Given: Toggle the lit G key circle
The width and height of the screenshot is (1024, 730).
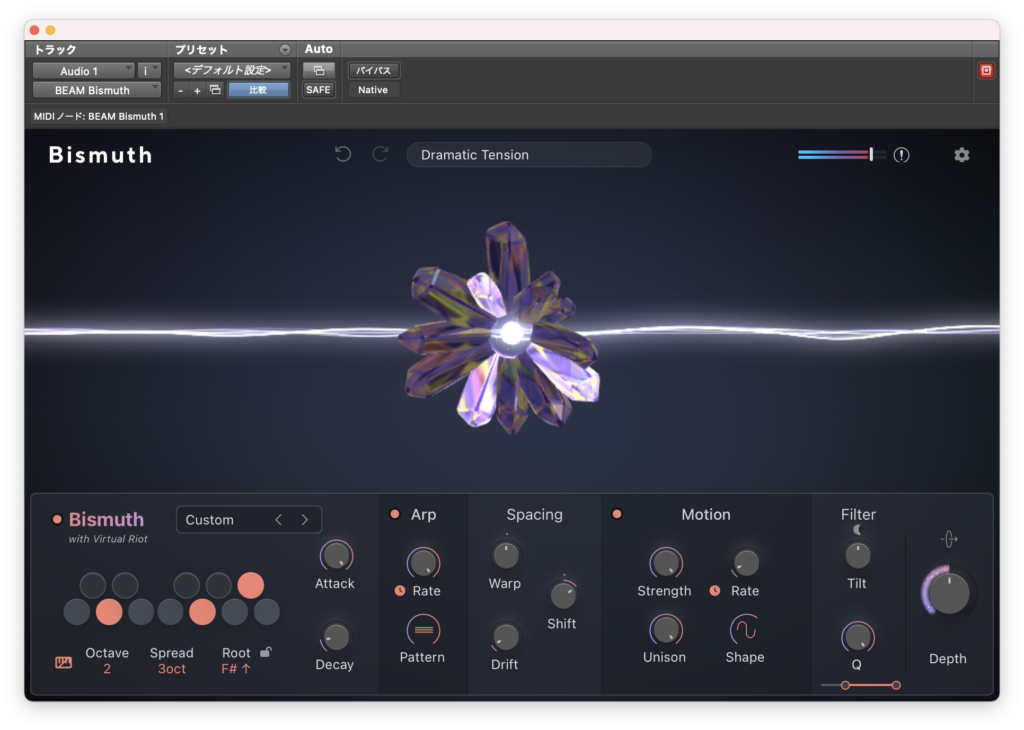Looking at the screenshot, I should tap(202, 612).
